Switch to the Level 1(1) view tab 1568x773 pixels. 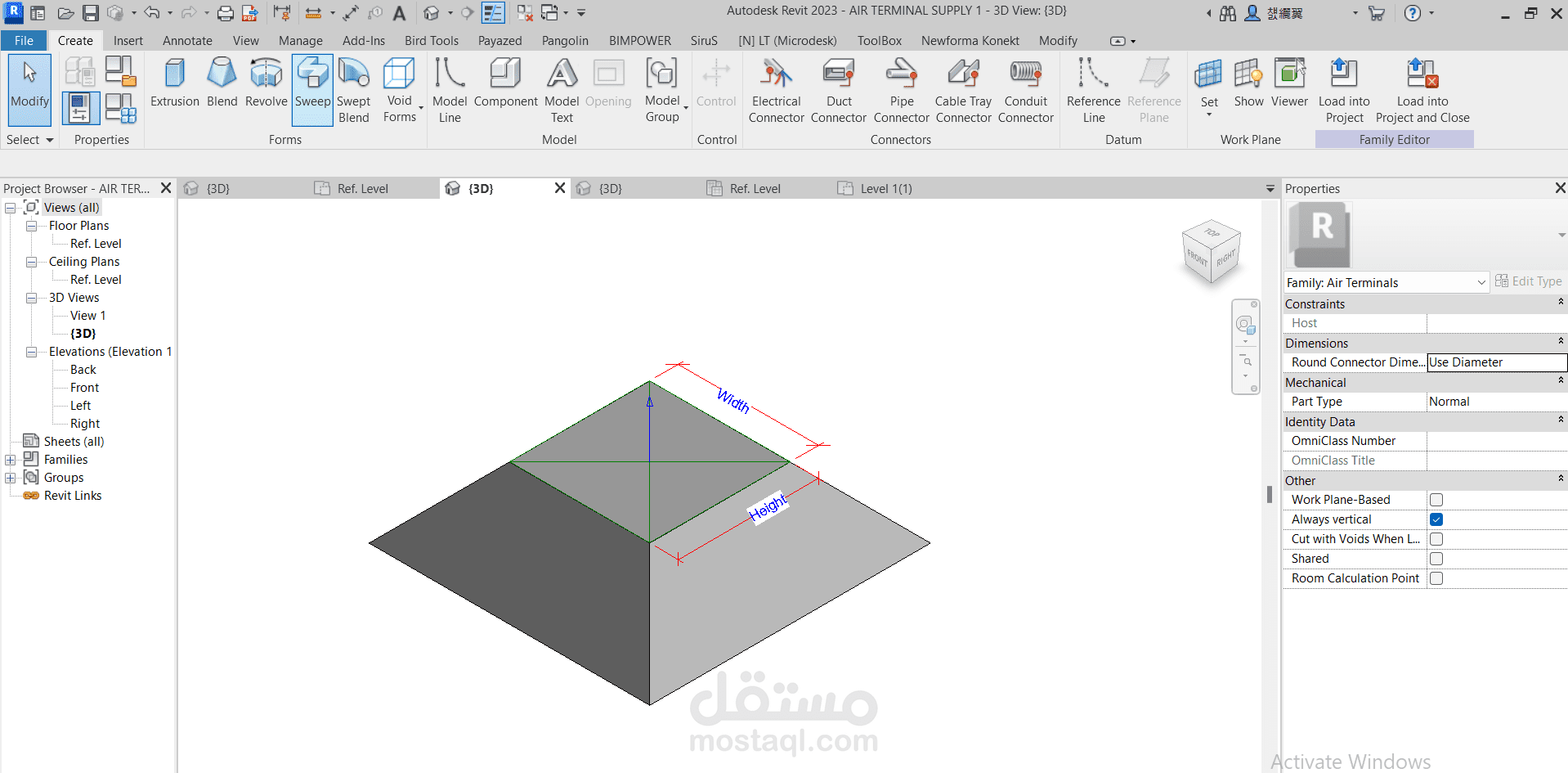click(x=885, y=189)
